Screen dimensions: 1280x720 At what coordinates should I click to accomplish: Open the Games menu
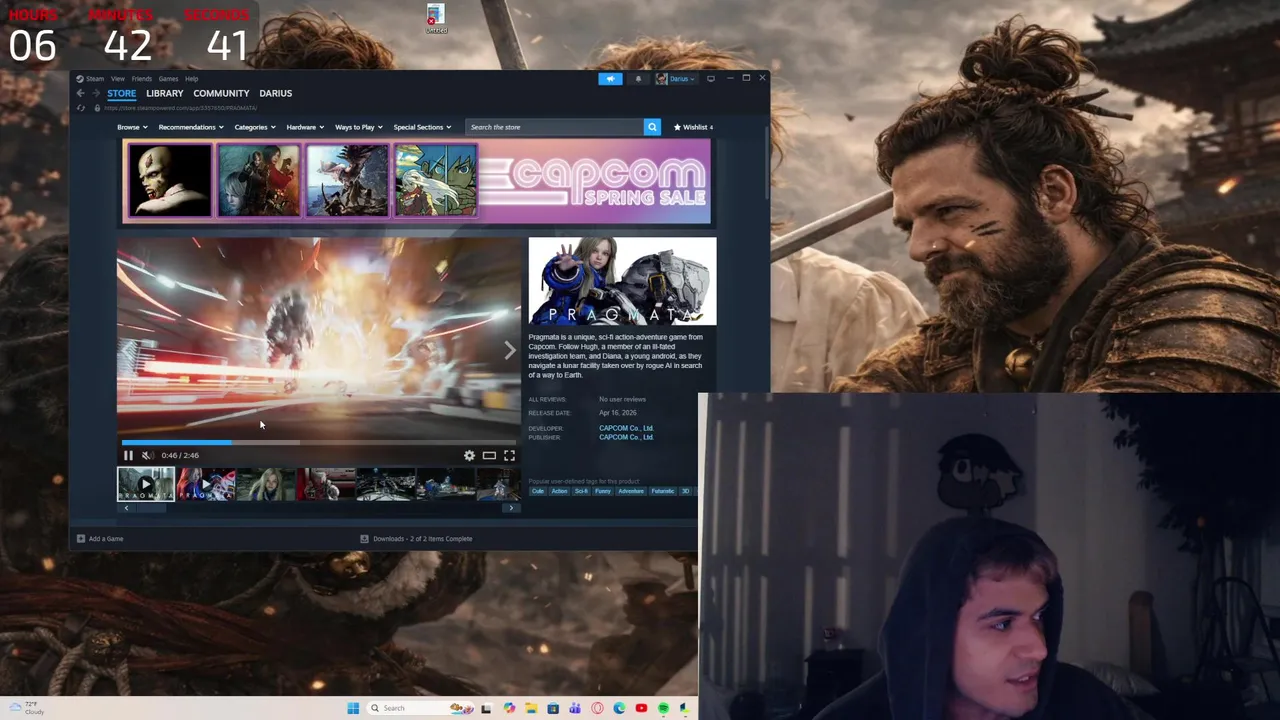[x=168, y=78]
